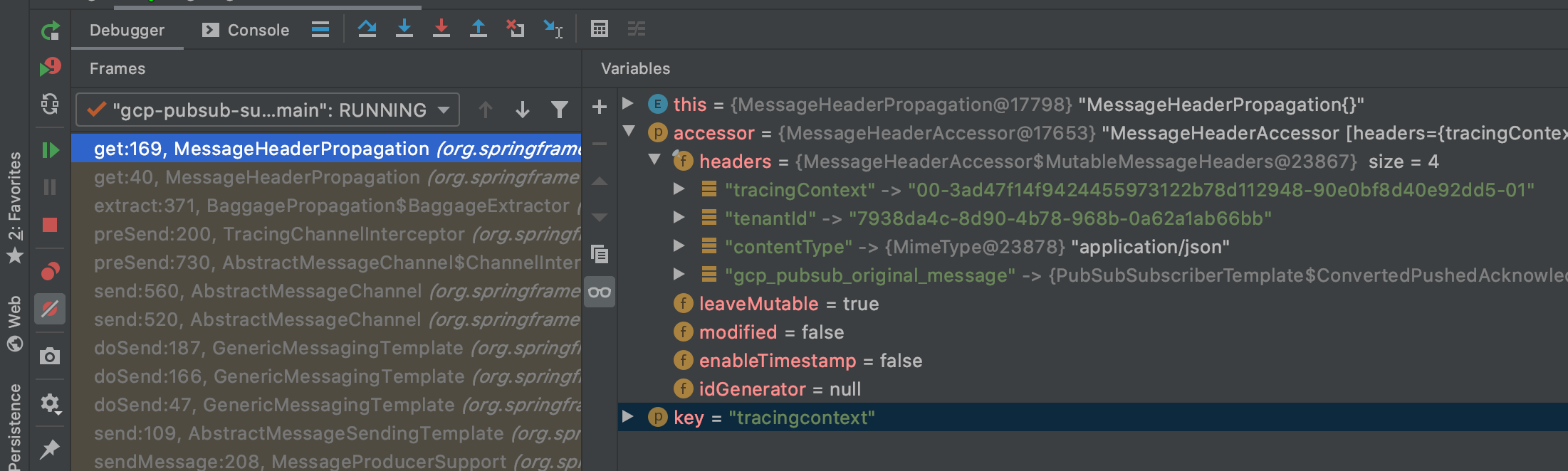1568x471 pixels.
Task: Select next frame with down arrow
Action: click(523, 110)
